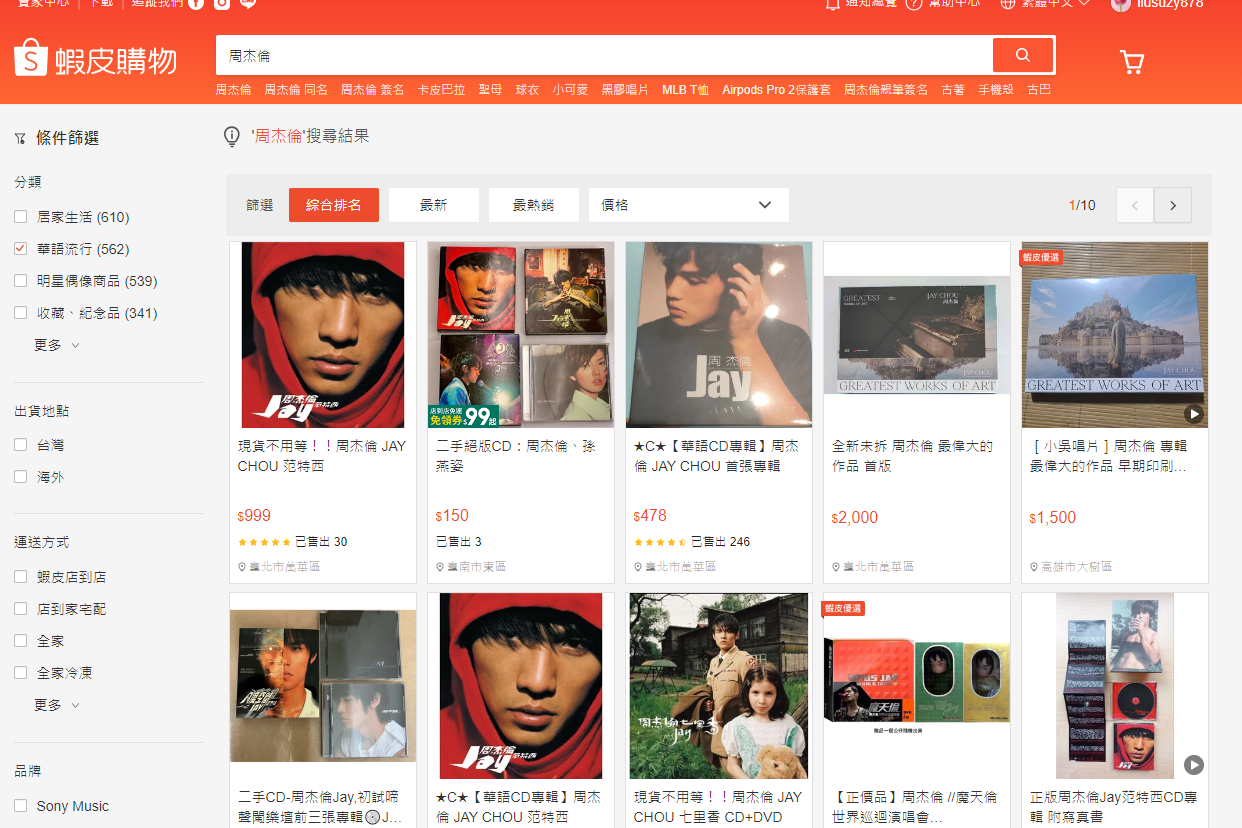The height and width of the screenshot is (828, 1242).
Task: Click star rating of $999 范特西 listing
Action: pyautogui.click(x=264, y=542)
